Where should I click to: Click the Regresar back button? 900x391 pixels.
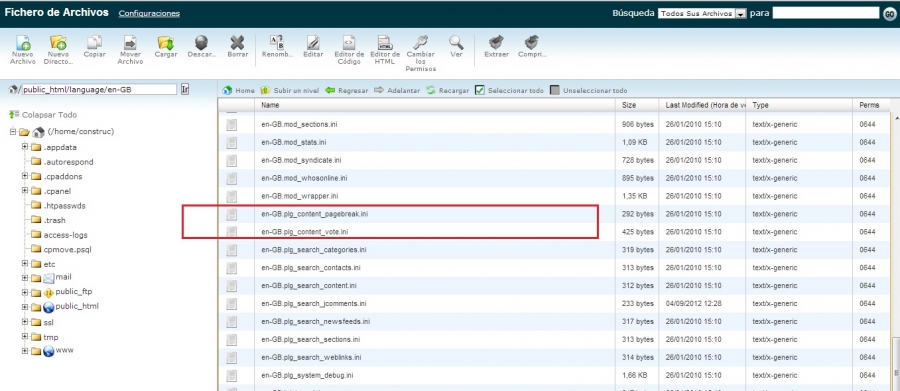click(347, 90)
